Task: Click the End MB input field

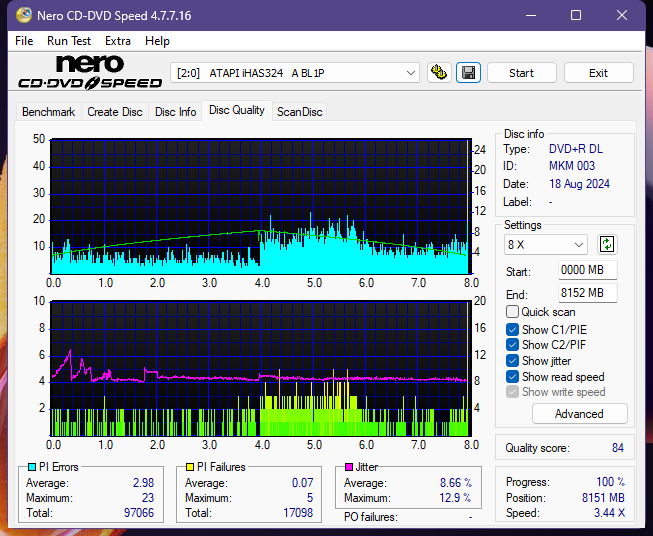Action: 587,293
